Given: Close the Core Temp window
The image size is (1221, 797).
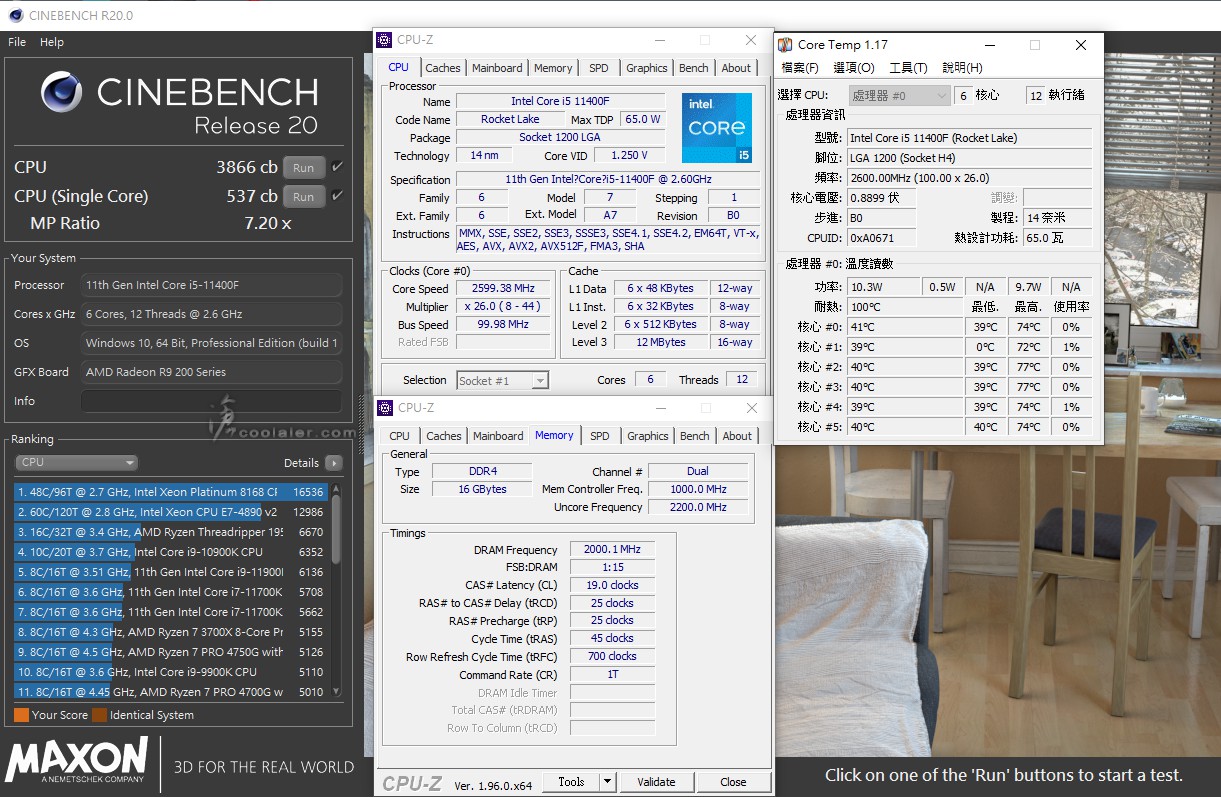Looking at the screenshot, I should point(1080,45).
